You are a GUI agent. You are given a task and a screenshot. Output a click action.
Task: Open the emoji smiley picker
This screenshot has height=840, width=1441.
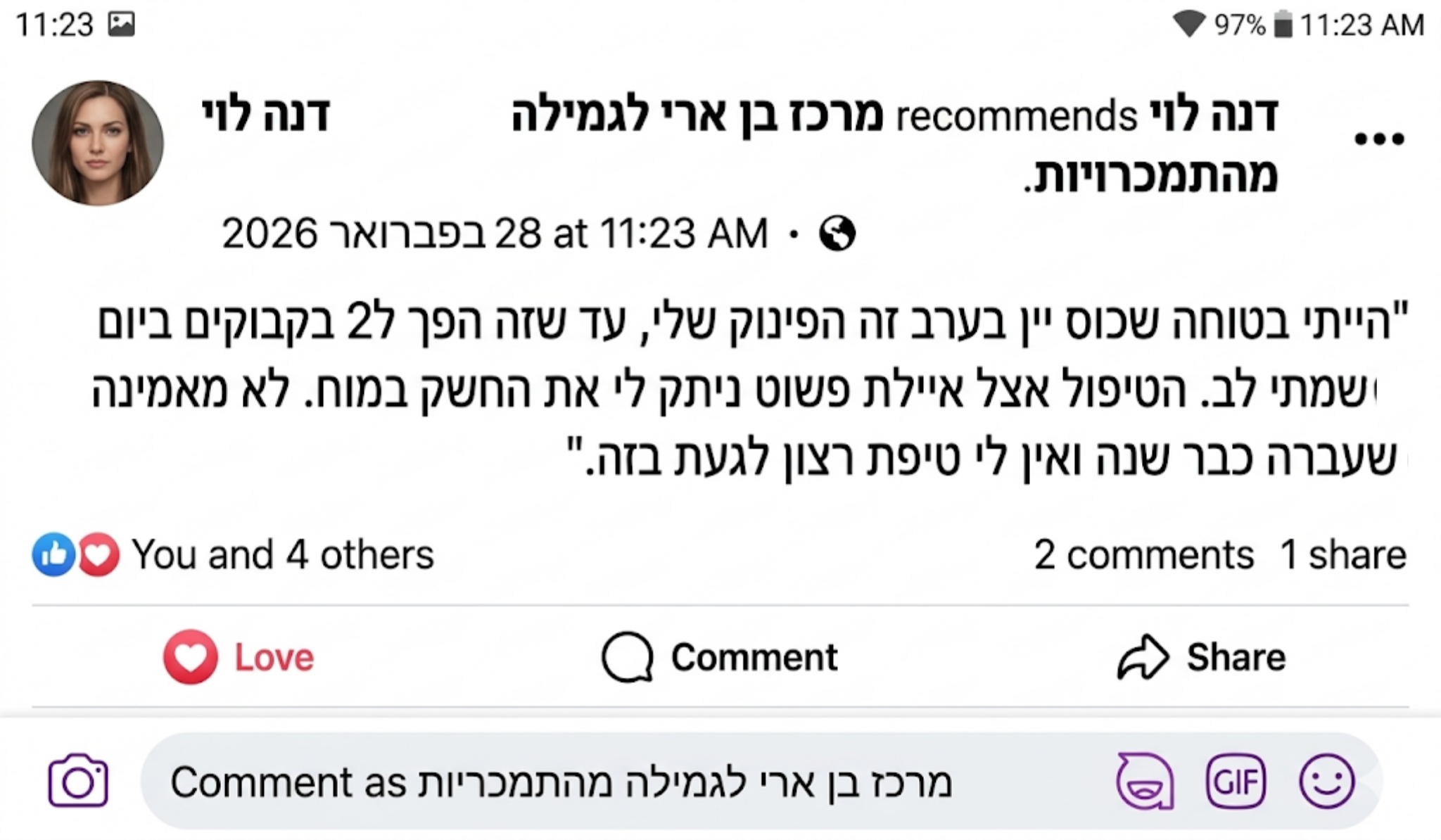pyautogui.click(x=1326, y=782)
